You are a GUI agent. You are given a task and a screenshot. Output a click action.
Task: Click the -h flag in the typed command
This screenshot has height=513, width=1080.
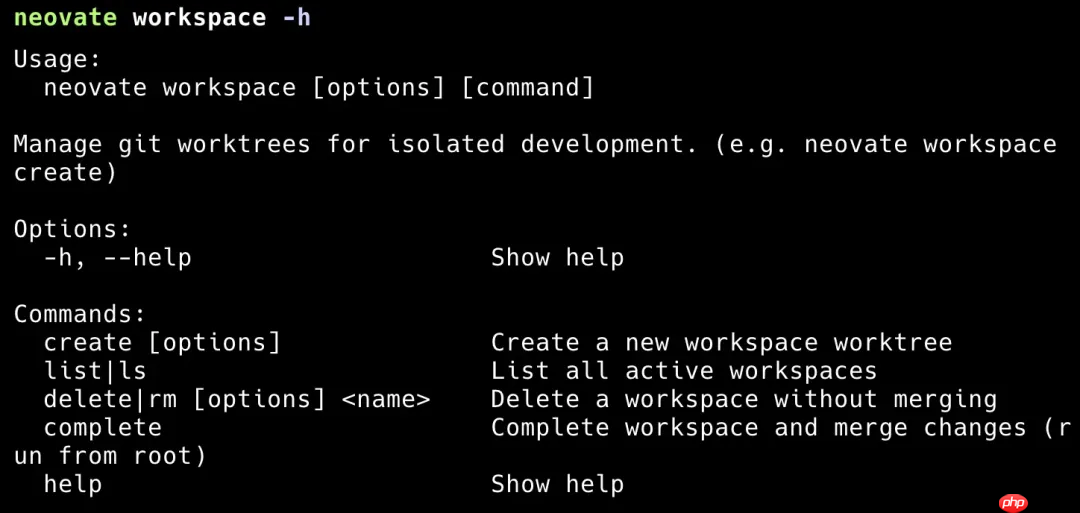[x=296, y=17]
